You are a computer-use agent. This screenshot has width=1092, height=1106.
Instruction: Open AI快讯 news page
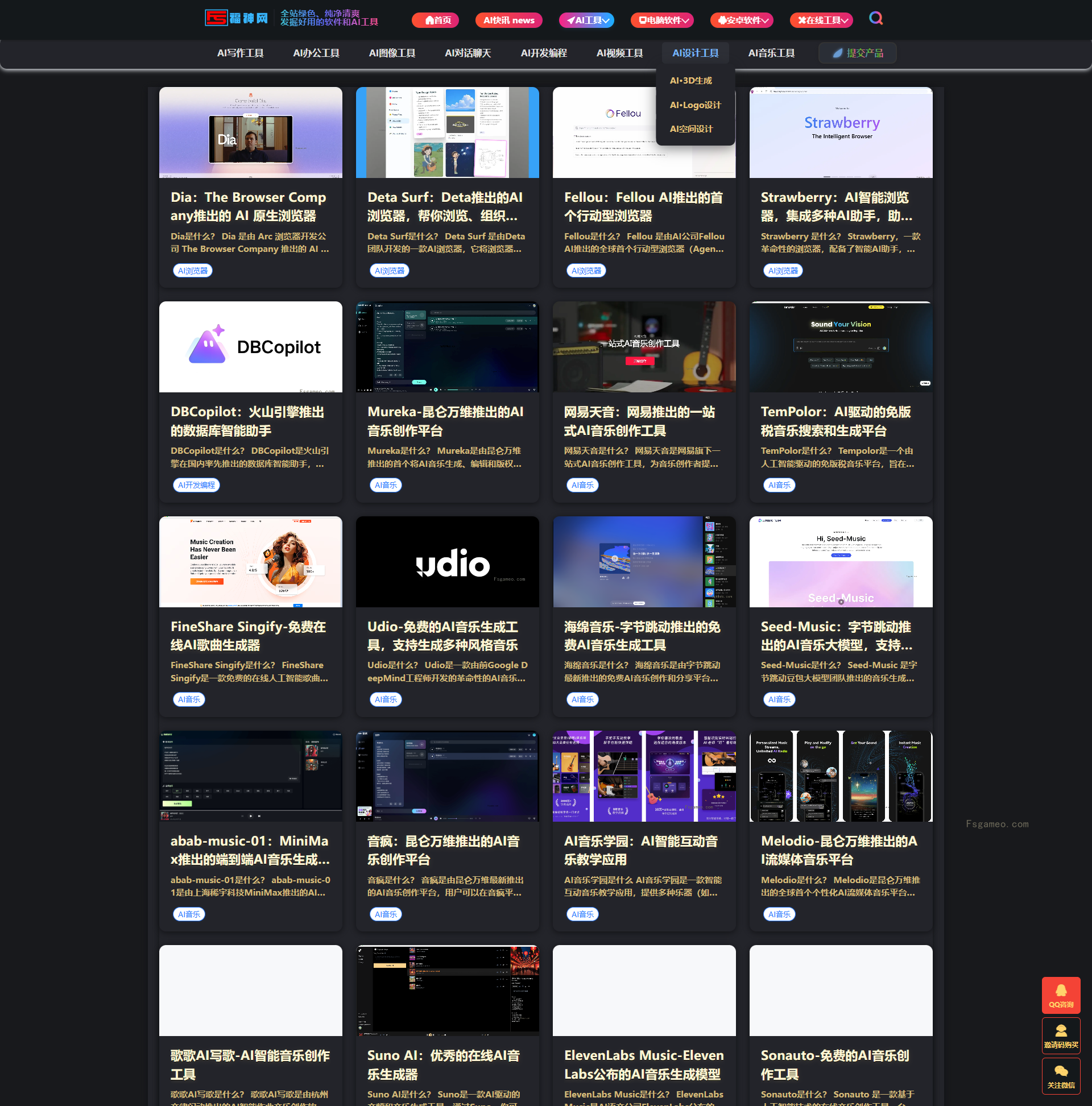(508, 20)
